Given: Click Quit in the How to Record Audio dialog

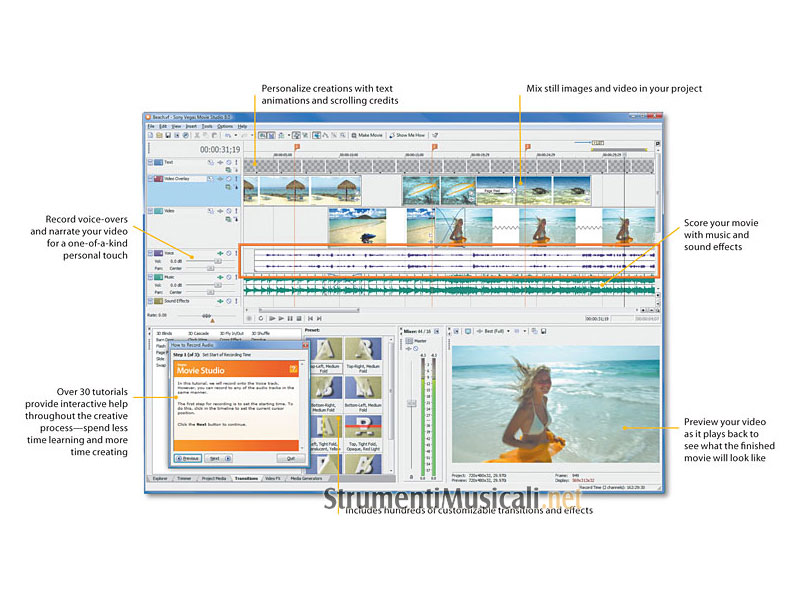Looking at the screenshot, I should click(289, 458).
